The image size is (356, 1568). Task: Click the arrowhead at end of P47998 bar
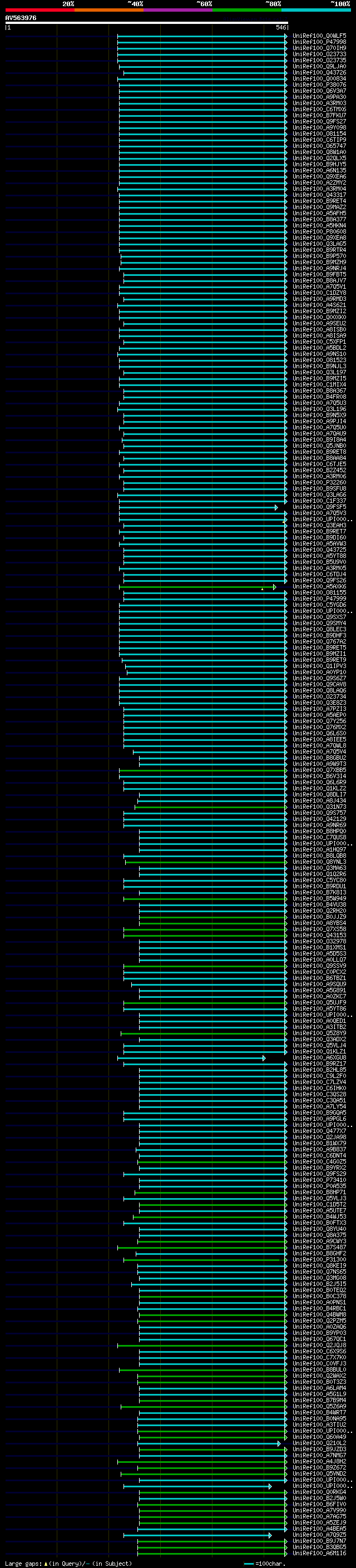286,42
